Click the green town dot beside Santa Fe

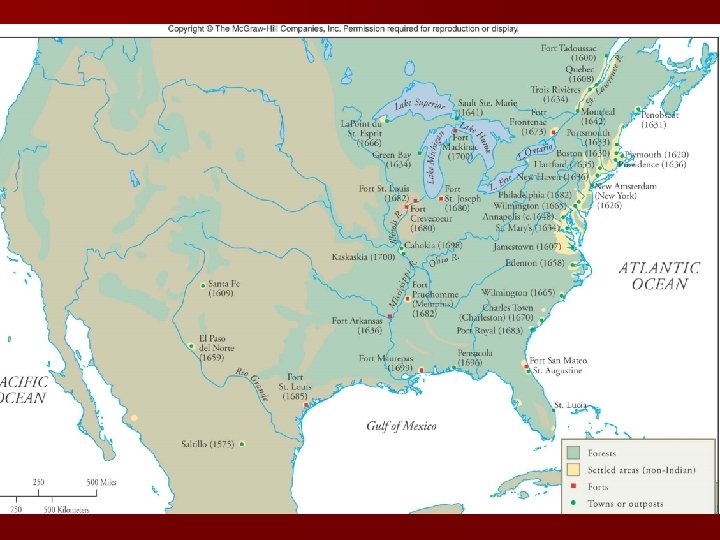pyautogui.click(x=203, y=286)
